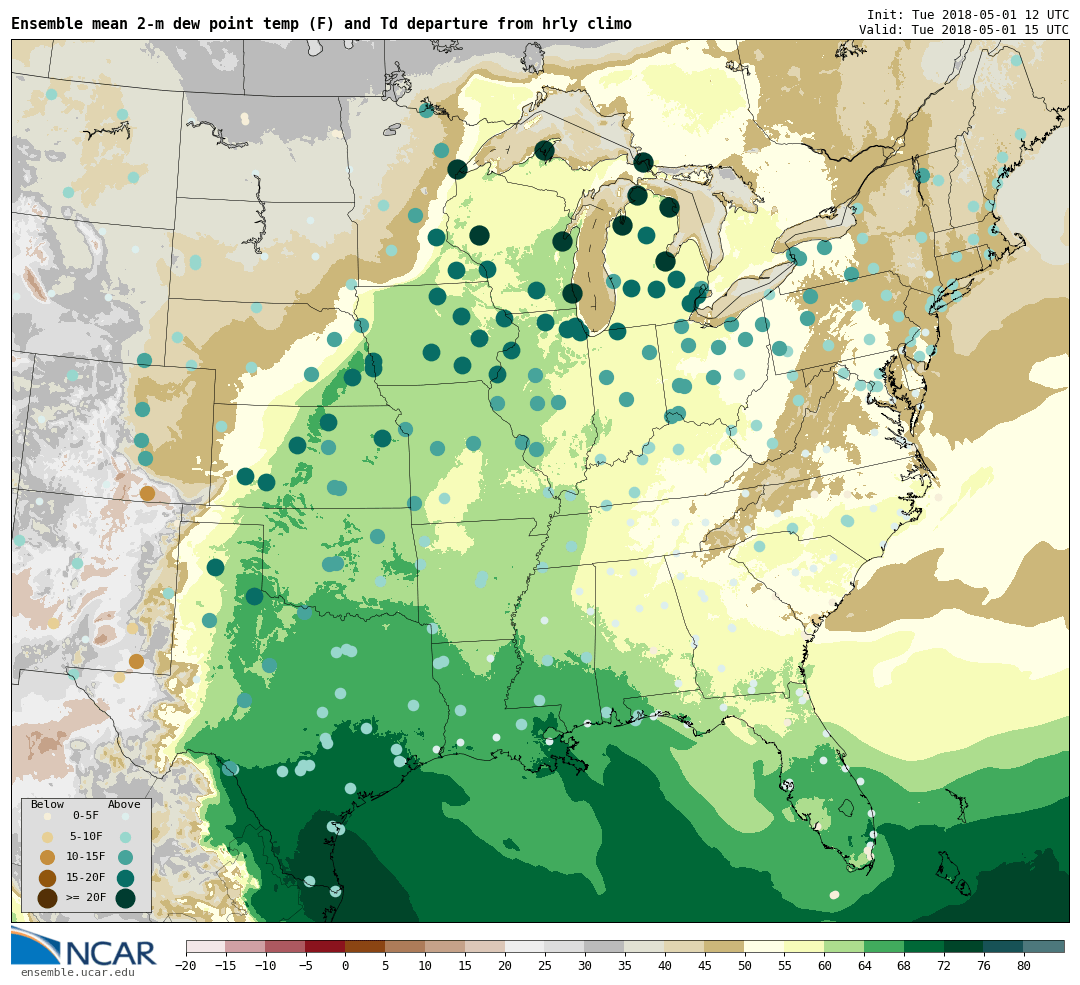Click the 72 colorbar tick label
The image size is (1080, 985).
pyautogui.click(x=944, y=966)
